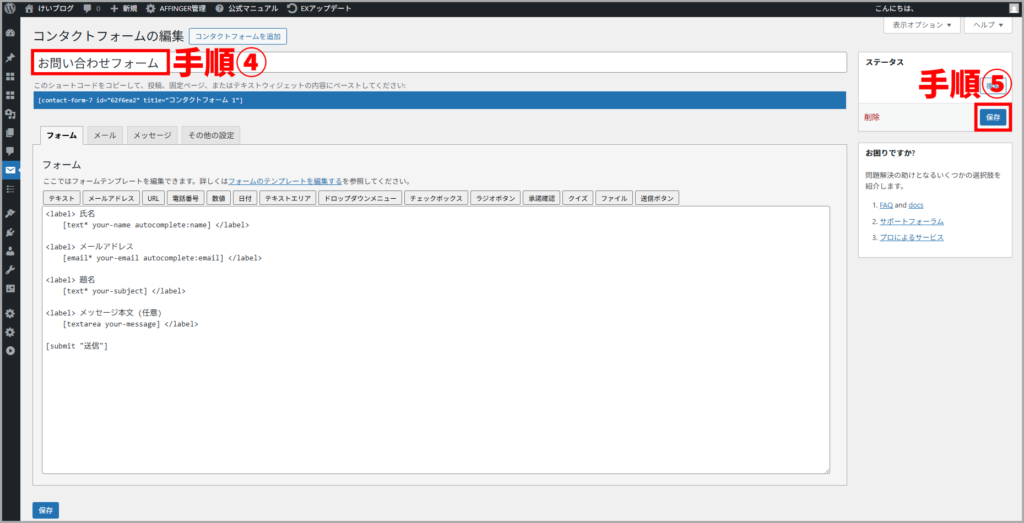Switch to the メール tab
1024x523 pixels.
click(x=105, y=135)
